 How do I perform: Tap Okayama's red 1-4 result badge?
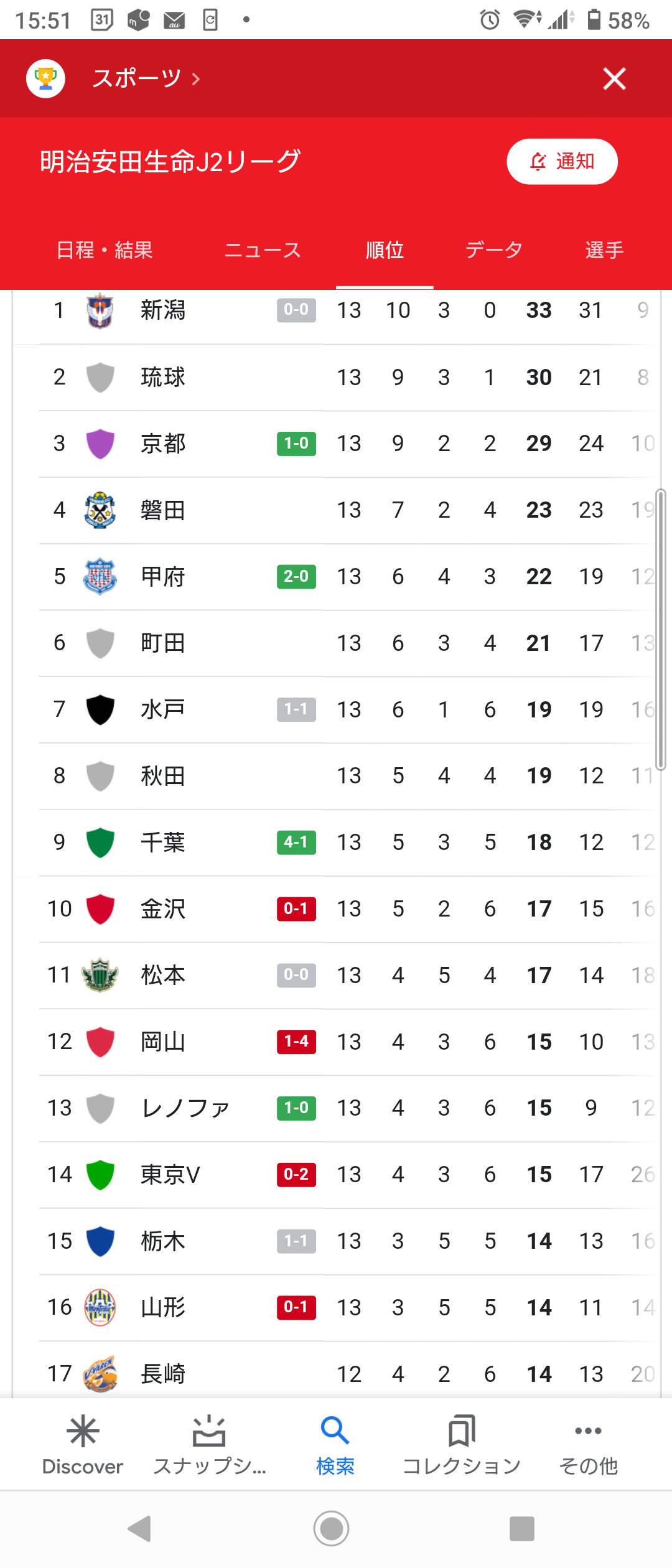coord(296,1042)
